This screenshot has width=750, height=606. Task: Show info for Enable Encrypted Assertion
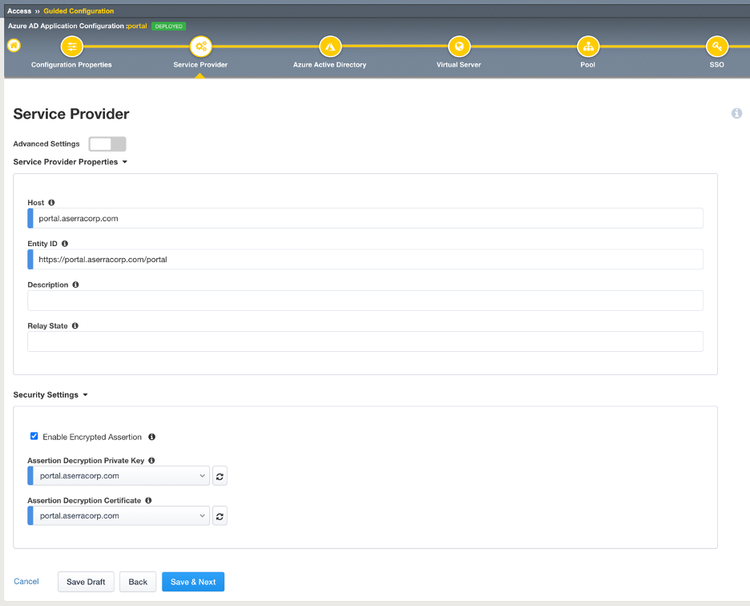[x=152, y=437]
